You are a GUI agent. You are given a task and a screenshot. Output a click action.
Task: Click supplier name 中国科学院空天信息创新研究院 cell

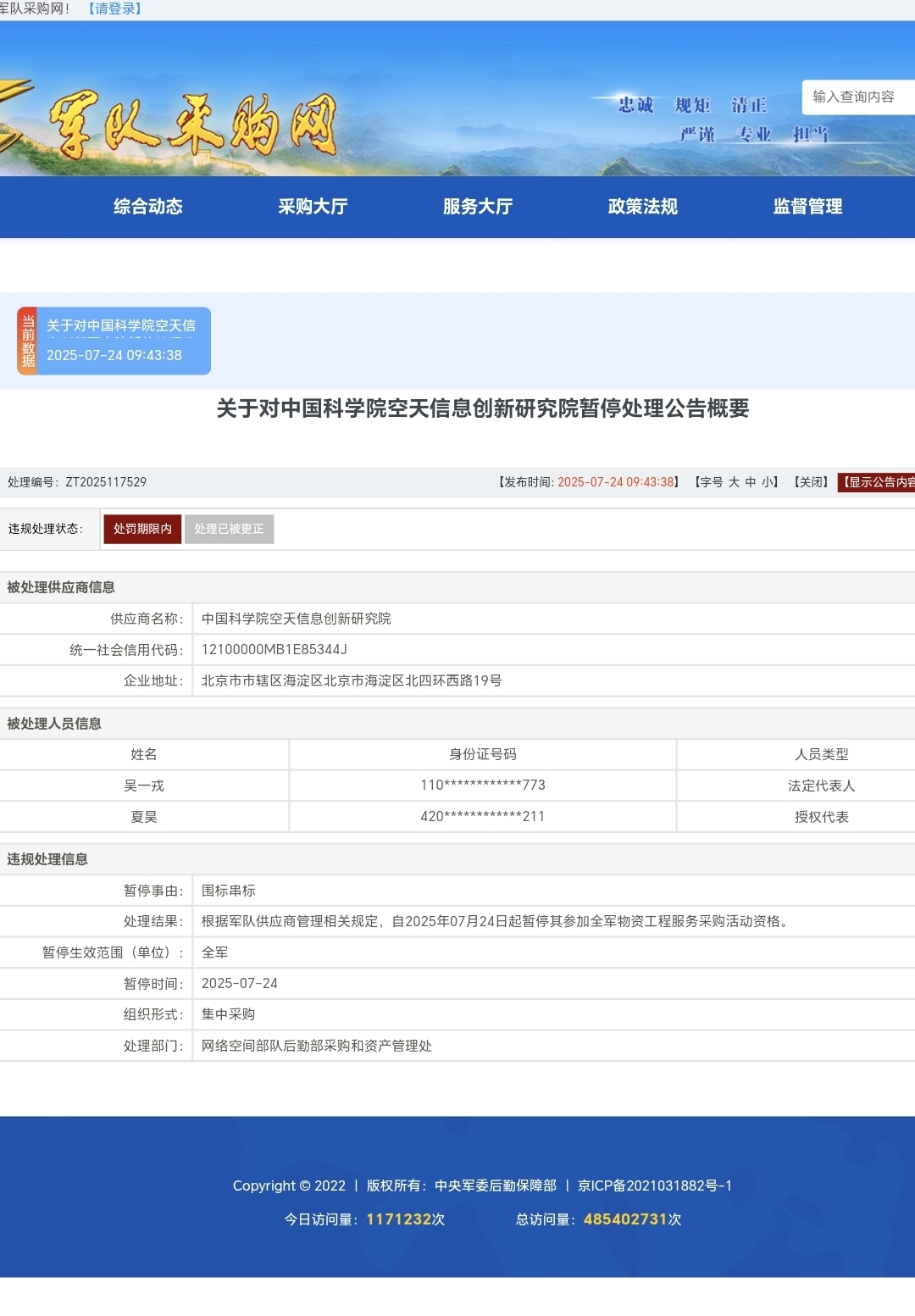pos(297,619)
